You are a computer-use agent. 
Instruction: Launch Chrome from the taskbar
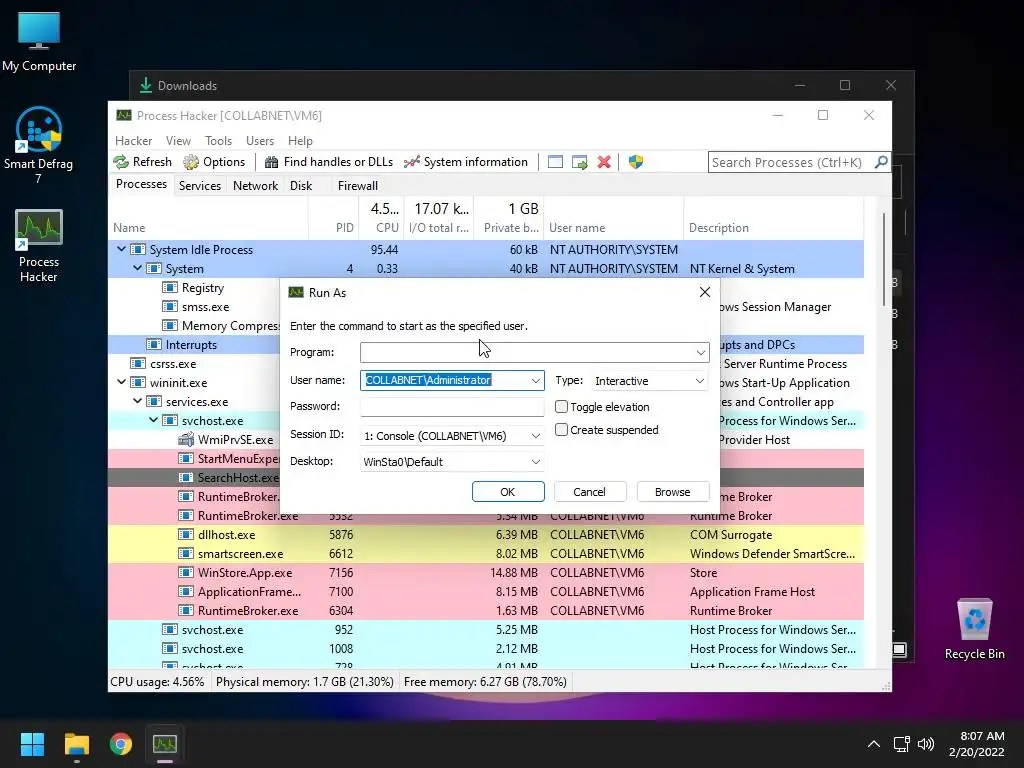121,744
